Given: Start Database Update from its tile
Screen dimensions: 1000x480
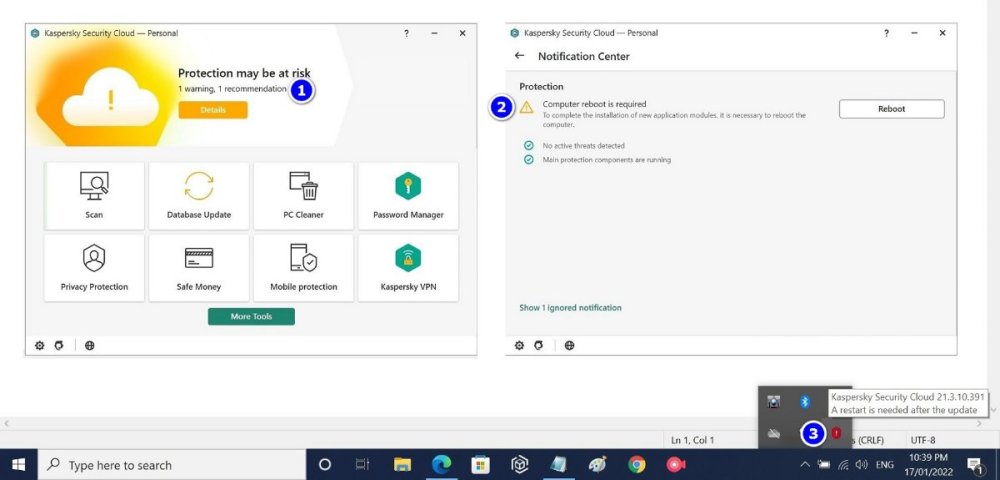Looking at the screenshot, I should pyautogui.click(x=199, y=196).
